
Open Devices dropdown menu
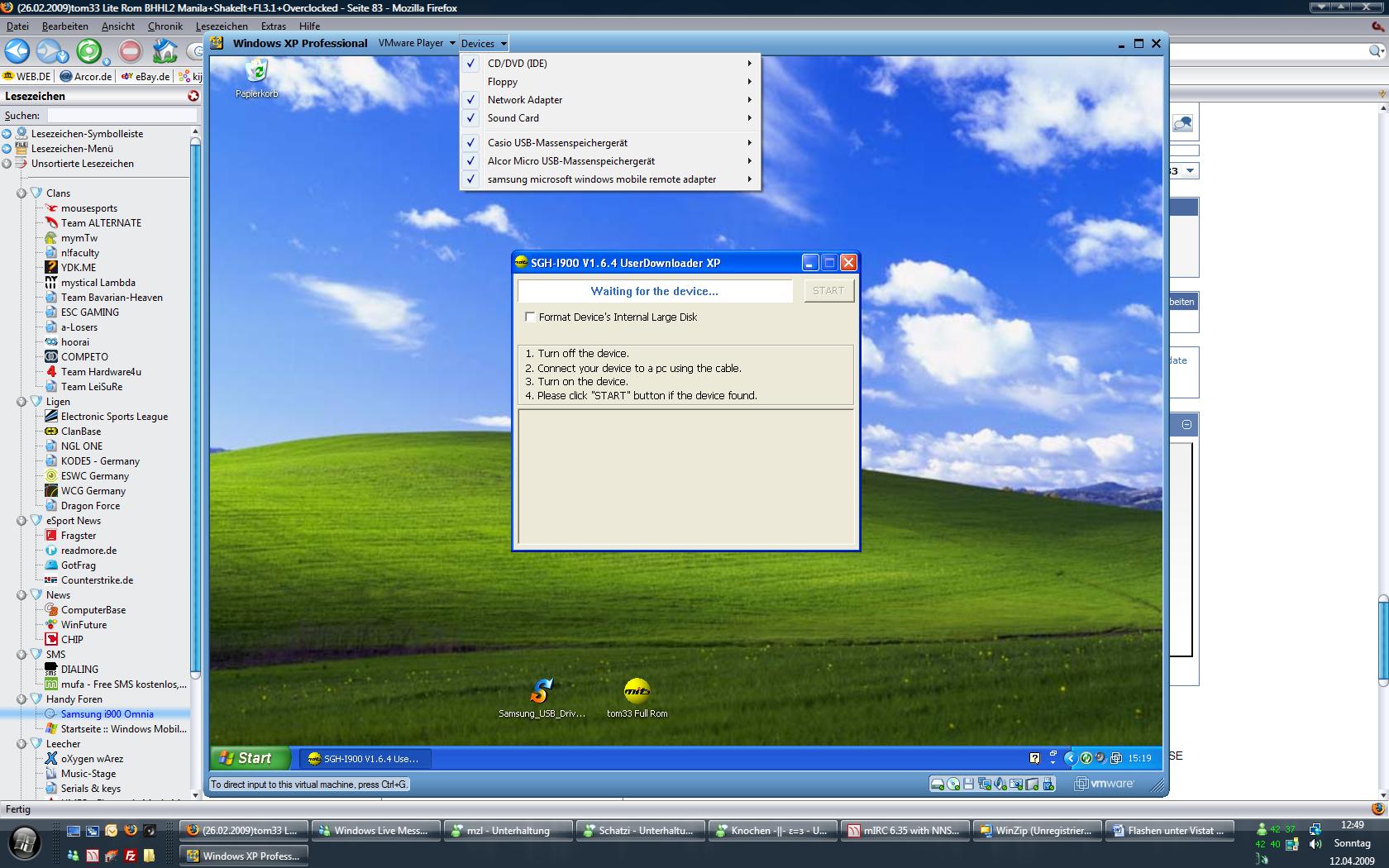(x=484, y=43)
